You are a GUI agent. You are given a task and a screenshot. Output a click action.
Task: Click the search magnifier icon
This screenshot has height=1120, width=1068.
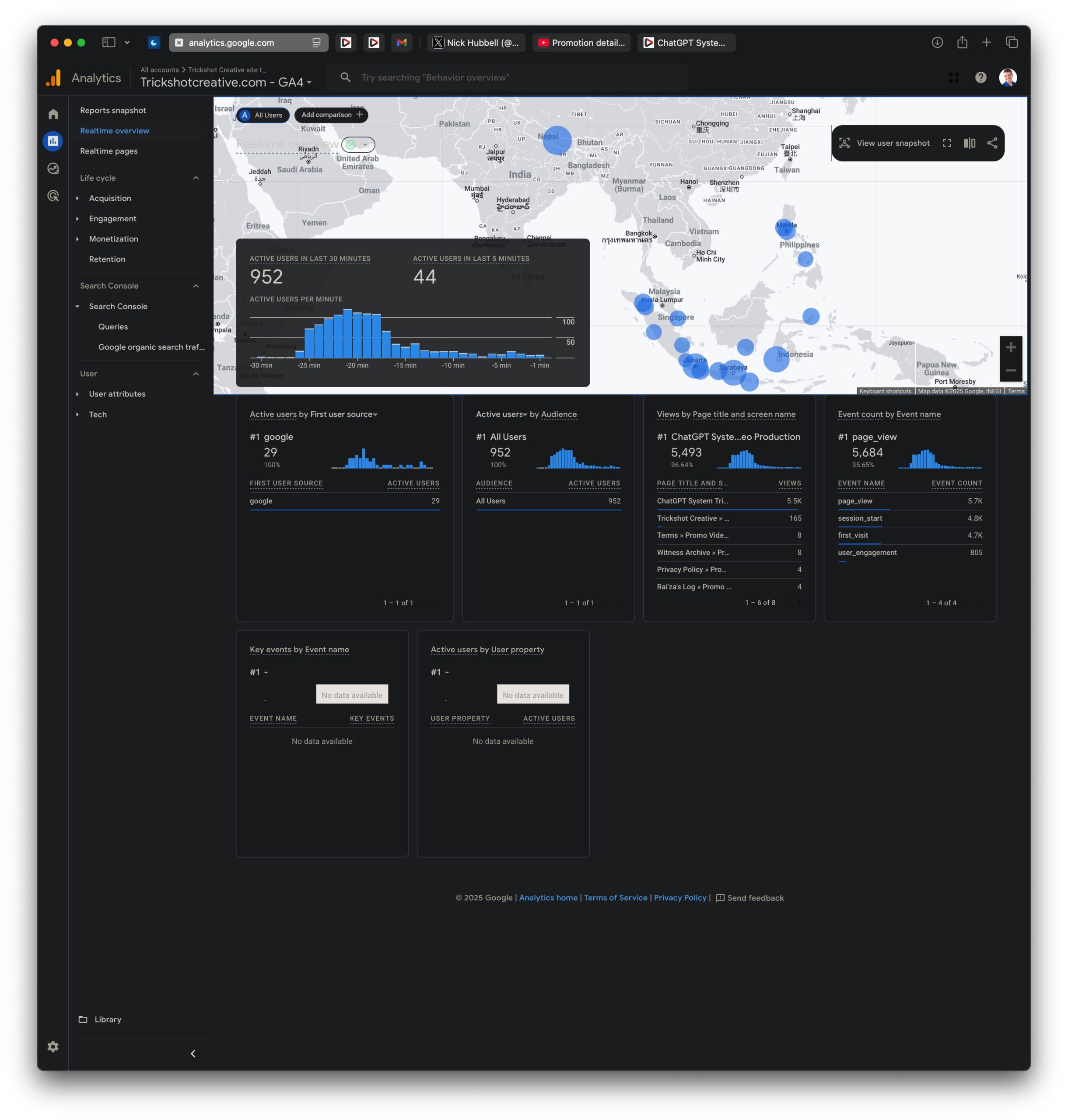[x=346, y=77]
